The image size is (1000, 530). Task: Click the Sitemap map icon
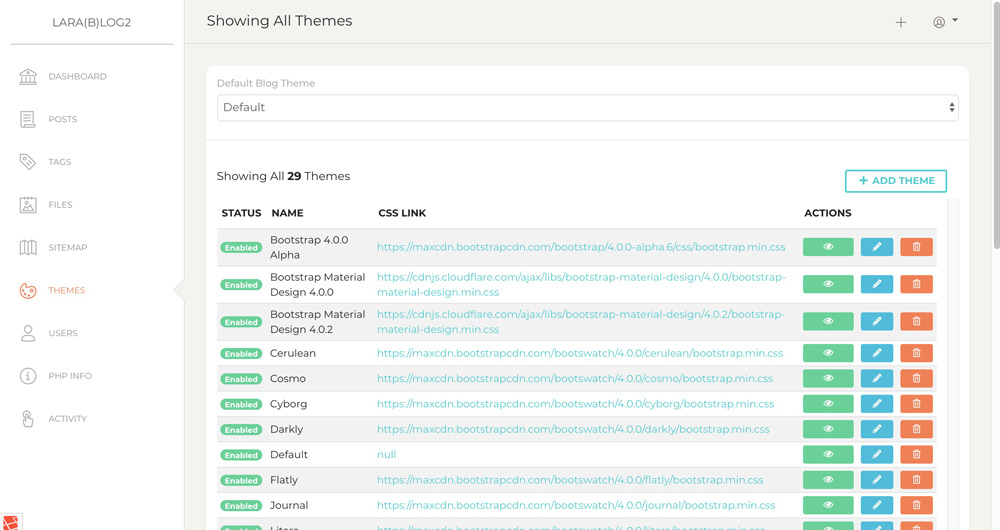click(28, 248)
